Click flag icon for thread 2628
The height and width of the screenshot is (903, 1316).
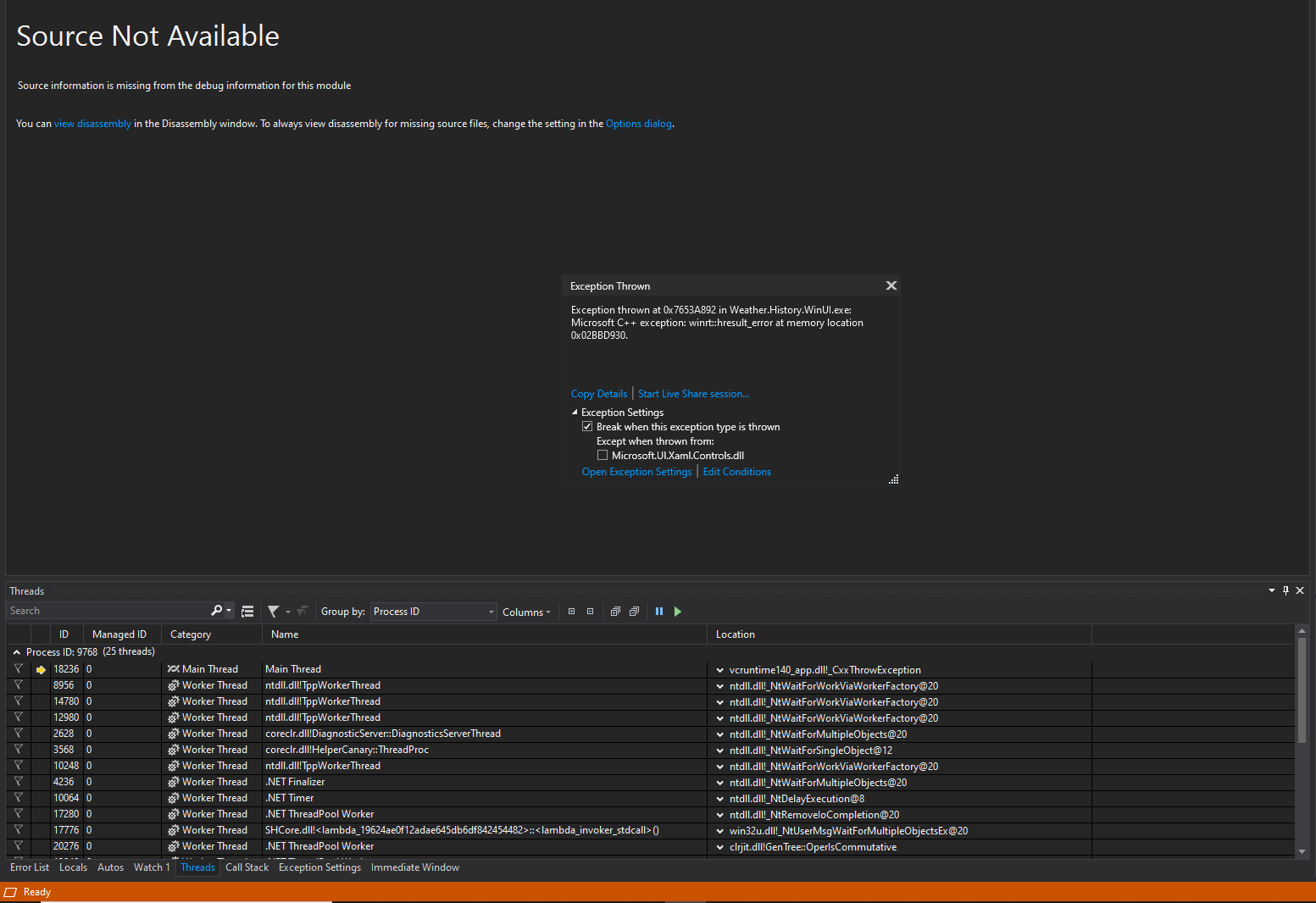(18, 734)
